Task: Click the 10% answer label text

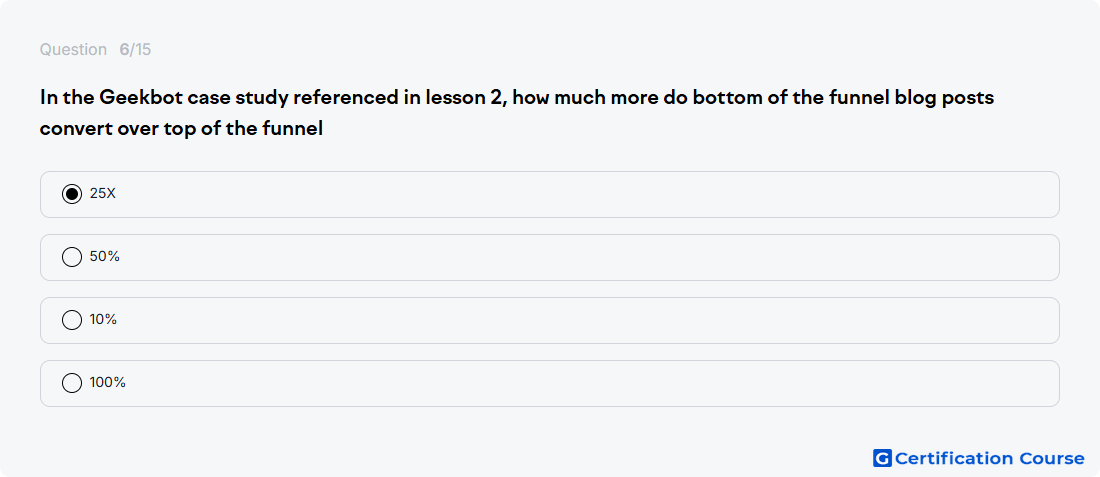Action: [103, 320]
